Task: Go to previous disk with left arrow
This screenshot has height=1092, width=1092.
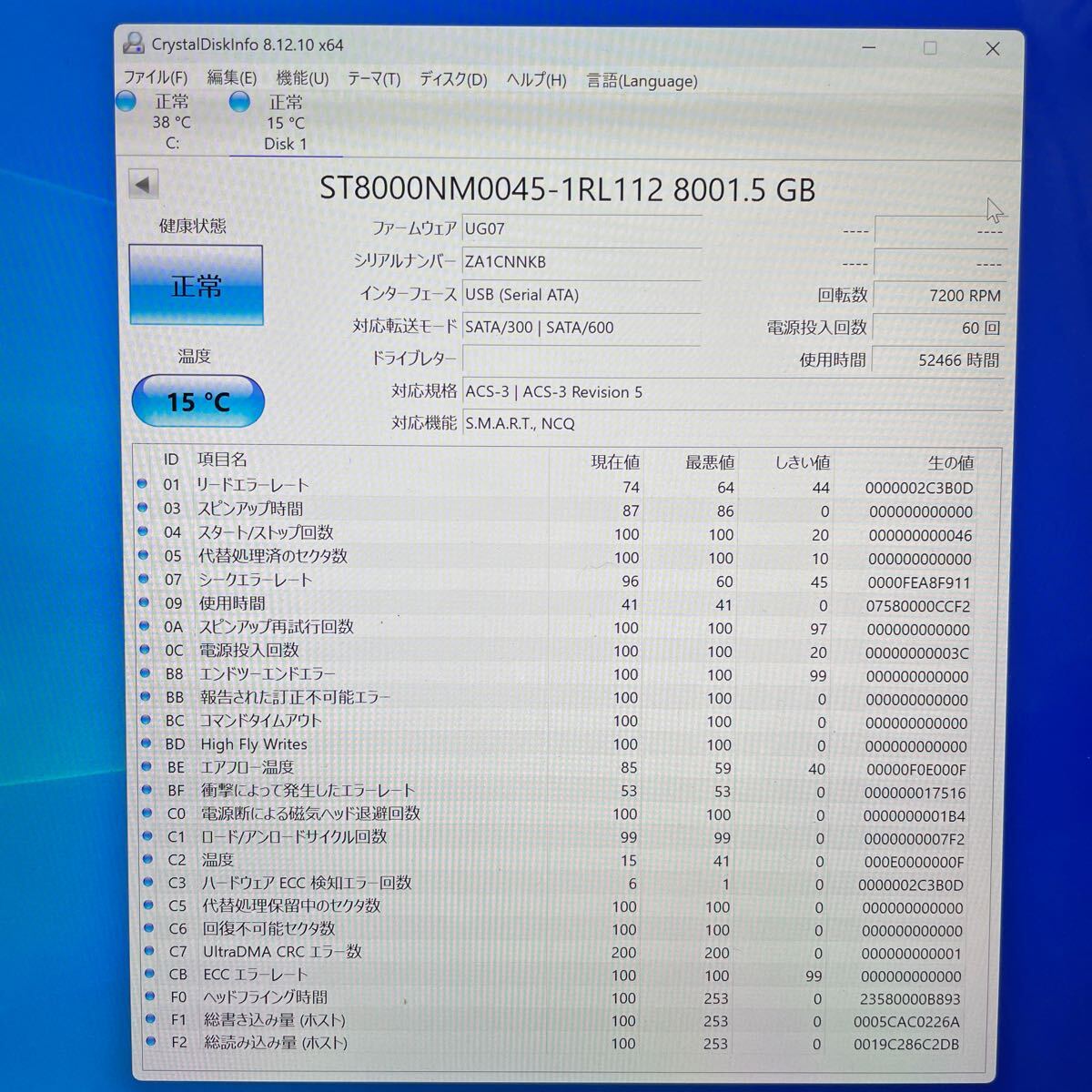Action: 143,185
